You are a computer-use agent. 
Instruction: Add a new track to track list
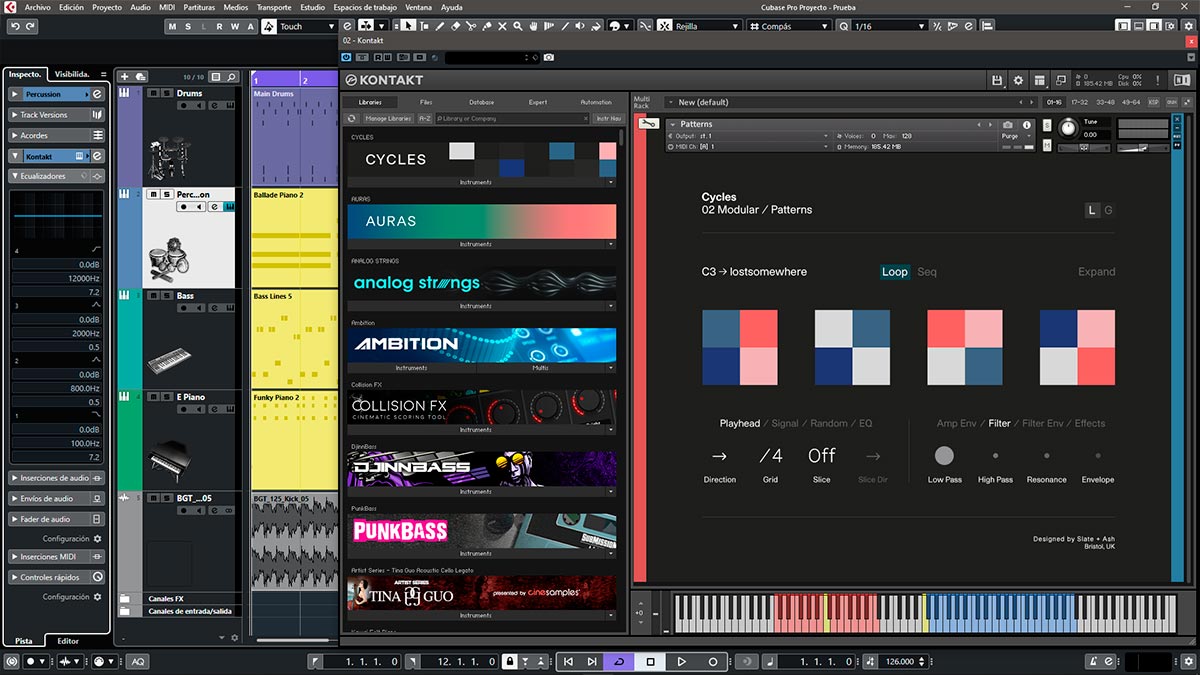(125, 76)
